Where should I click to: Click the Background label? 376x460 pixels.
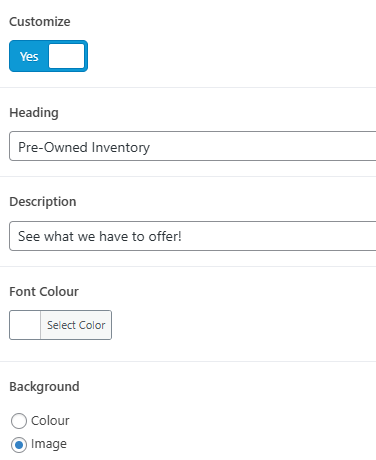(x=44, y=387)
